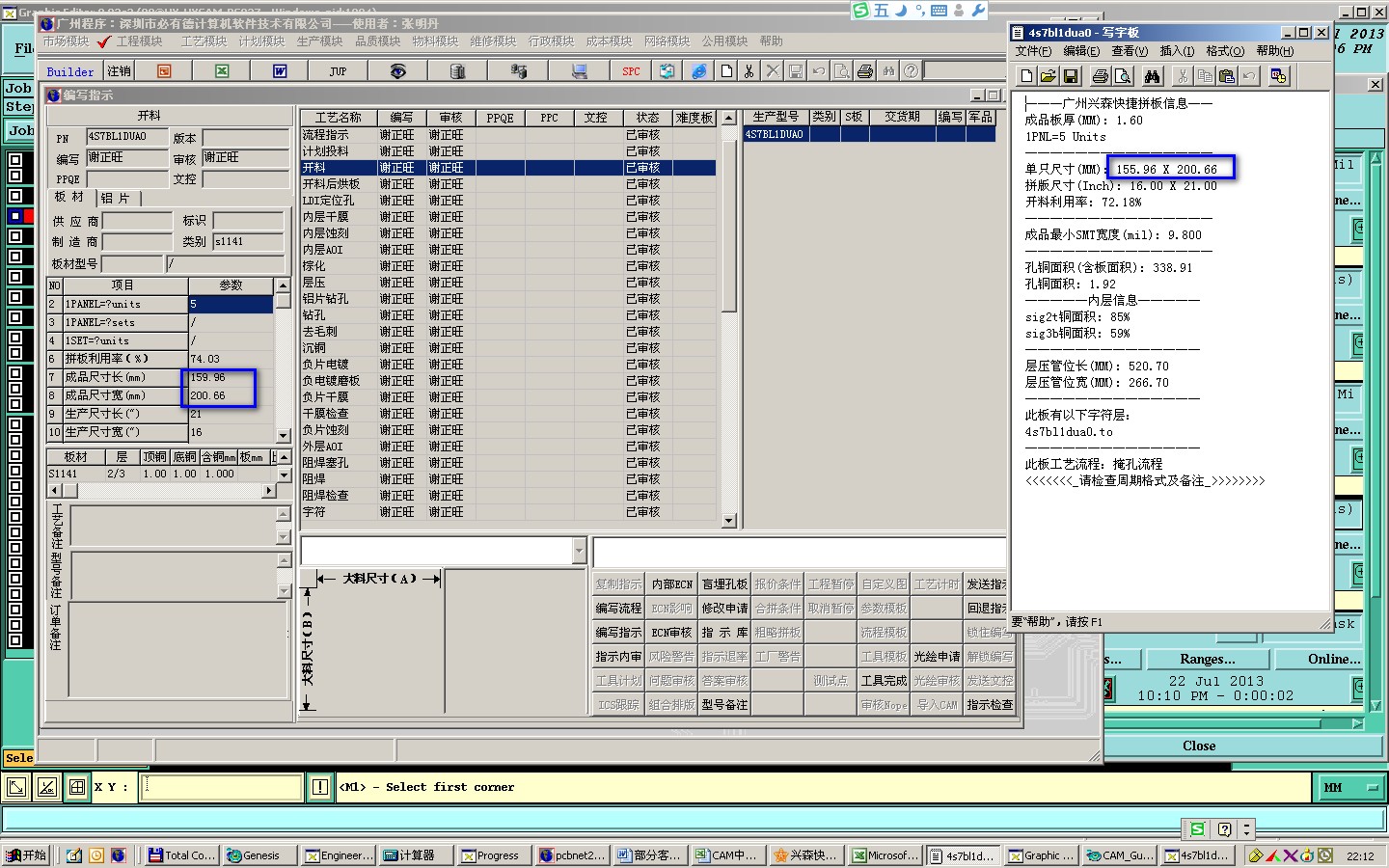The image size is (1389, 868).
Task: Click Print Preview icon in WordPad
Action: (x=1122, y=76)
